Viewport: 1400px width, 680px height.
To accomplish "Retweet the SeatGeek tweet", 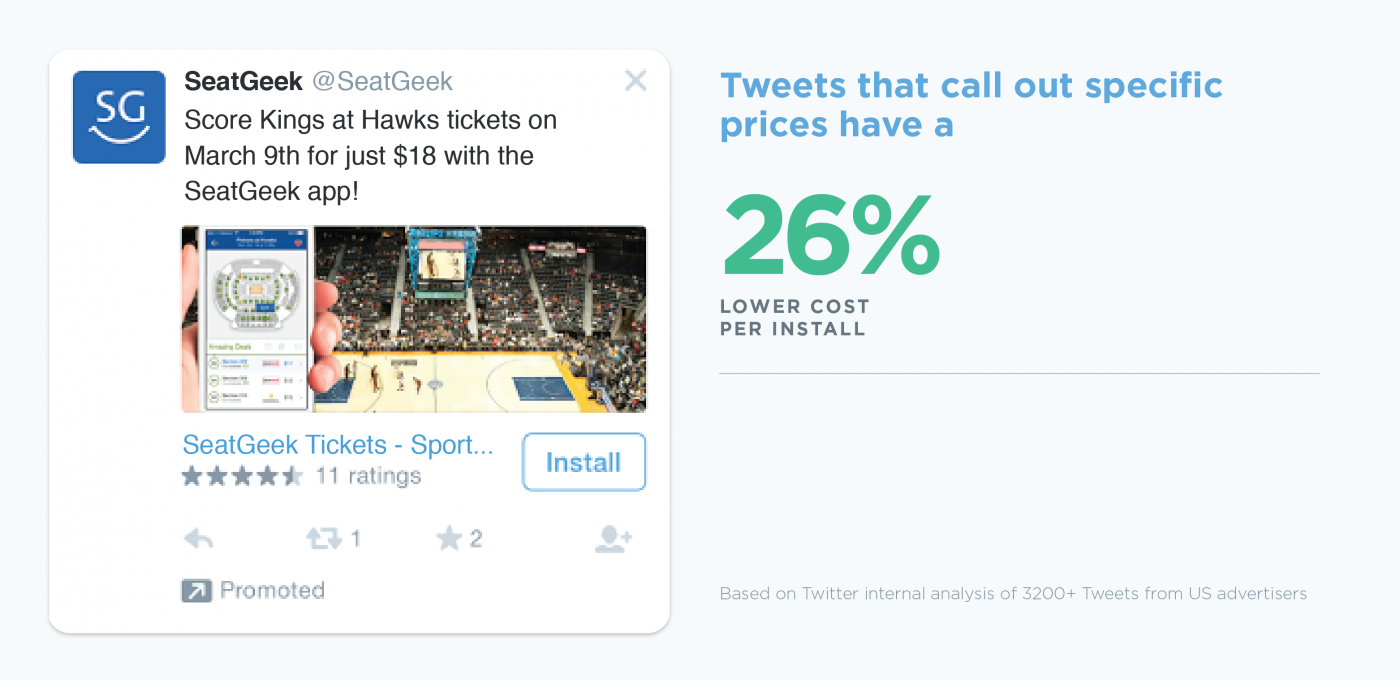I will click(324, 540).
